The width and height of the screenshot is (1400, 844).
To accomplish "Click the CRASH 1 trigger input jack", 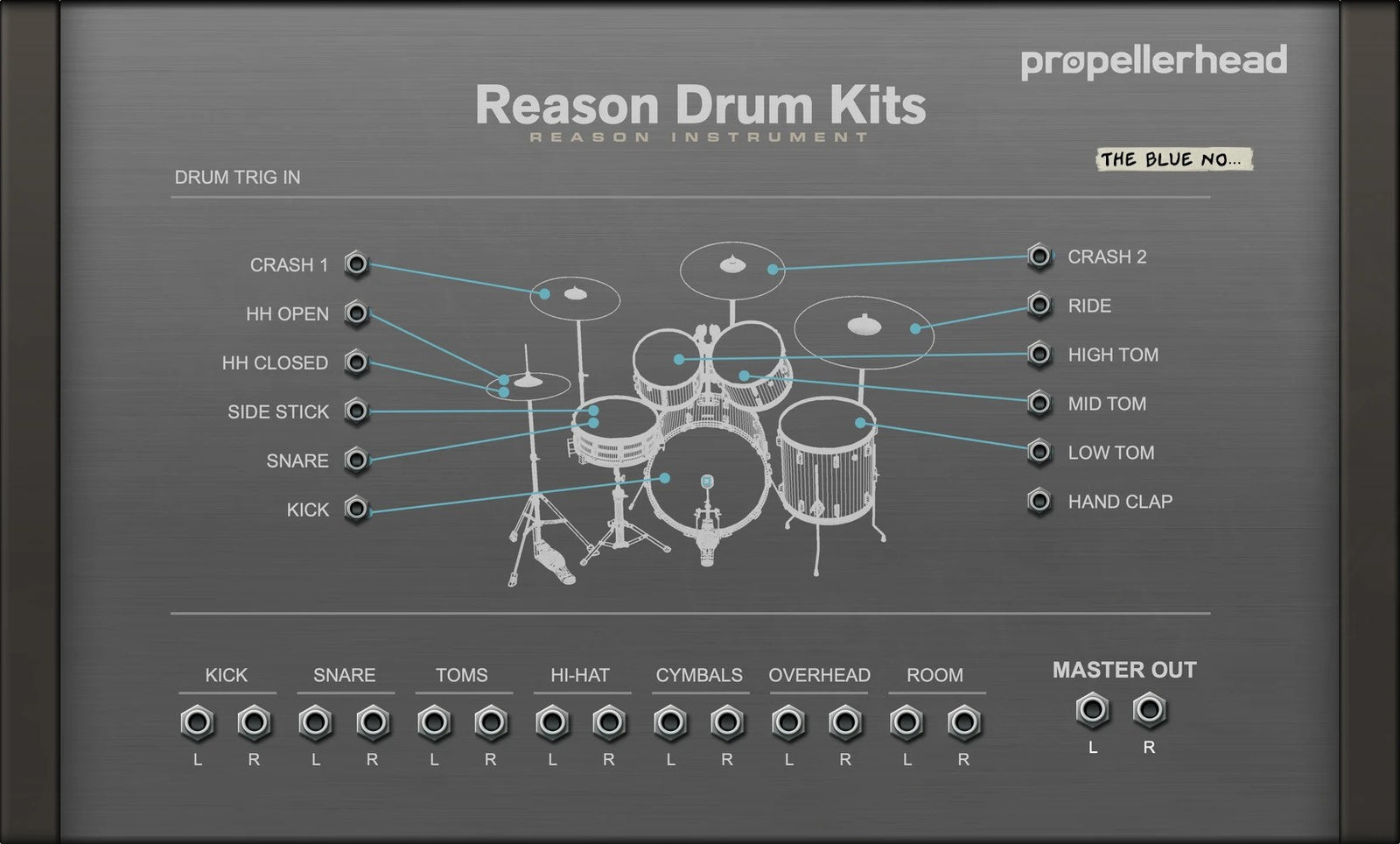I will coord(356,264).
